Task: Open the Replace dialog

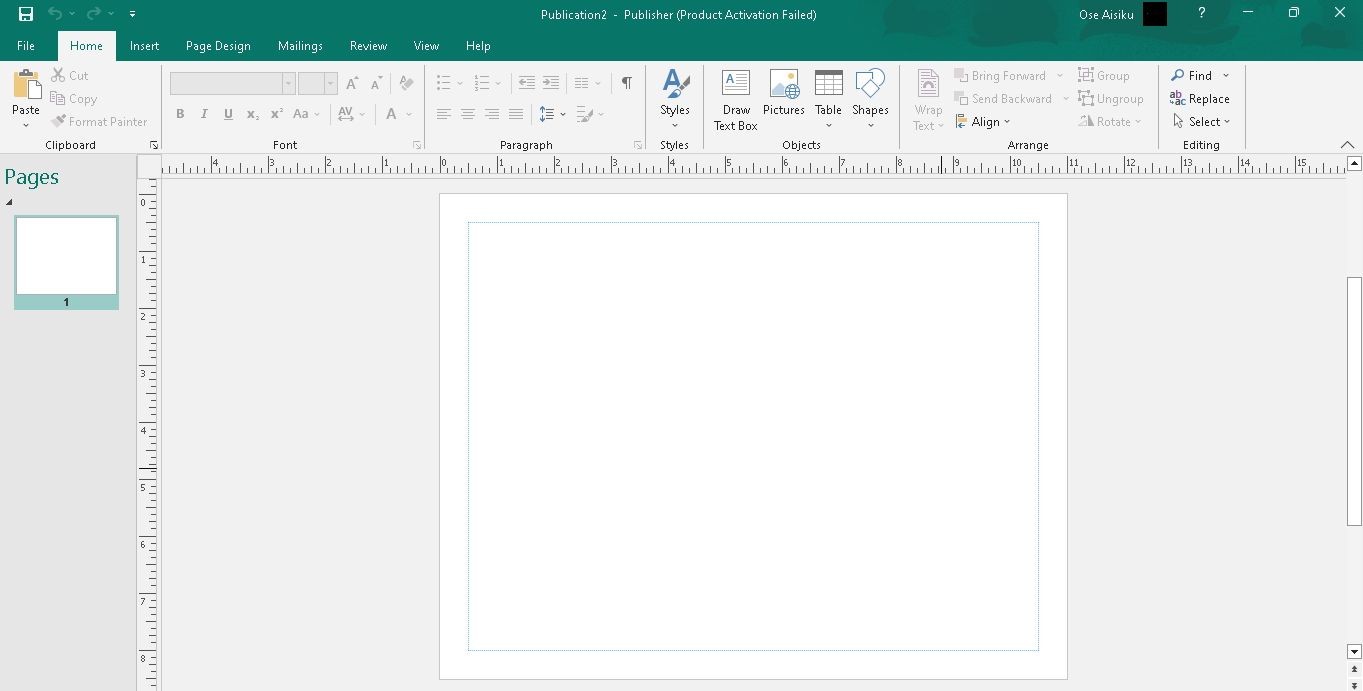Action: pos(1200,99)
